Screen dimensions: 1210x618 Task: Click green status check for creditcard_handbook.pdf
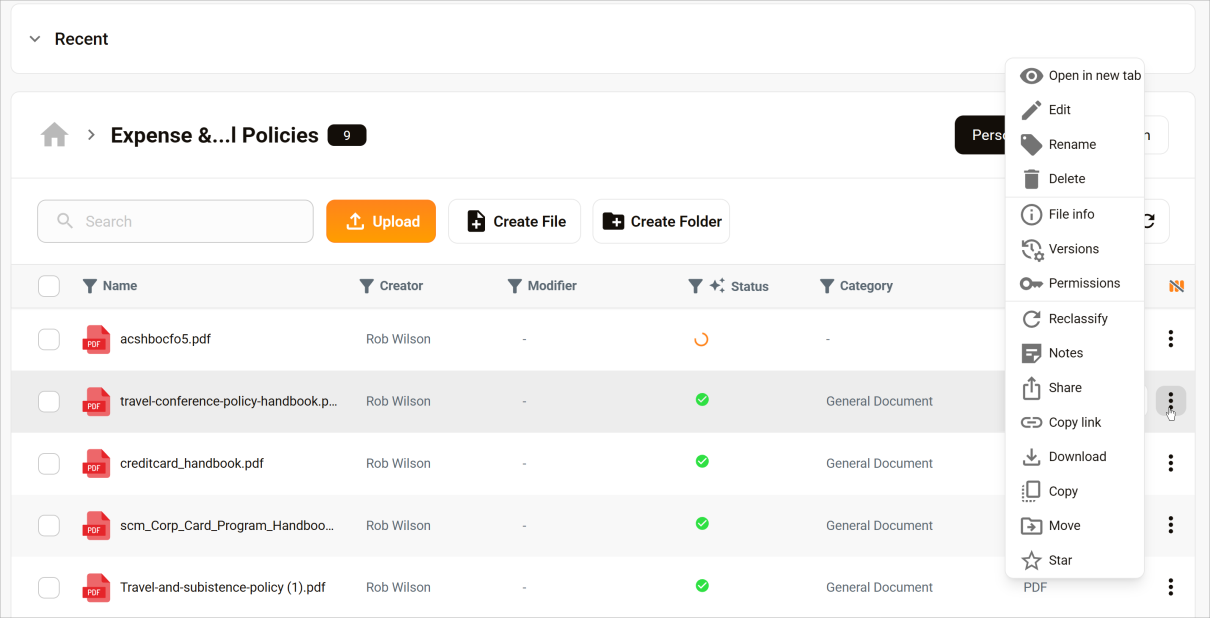(702, 461)
